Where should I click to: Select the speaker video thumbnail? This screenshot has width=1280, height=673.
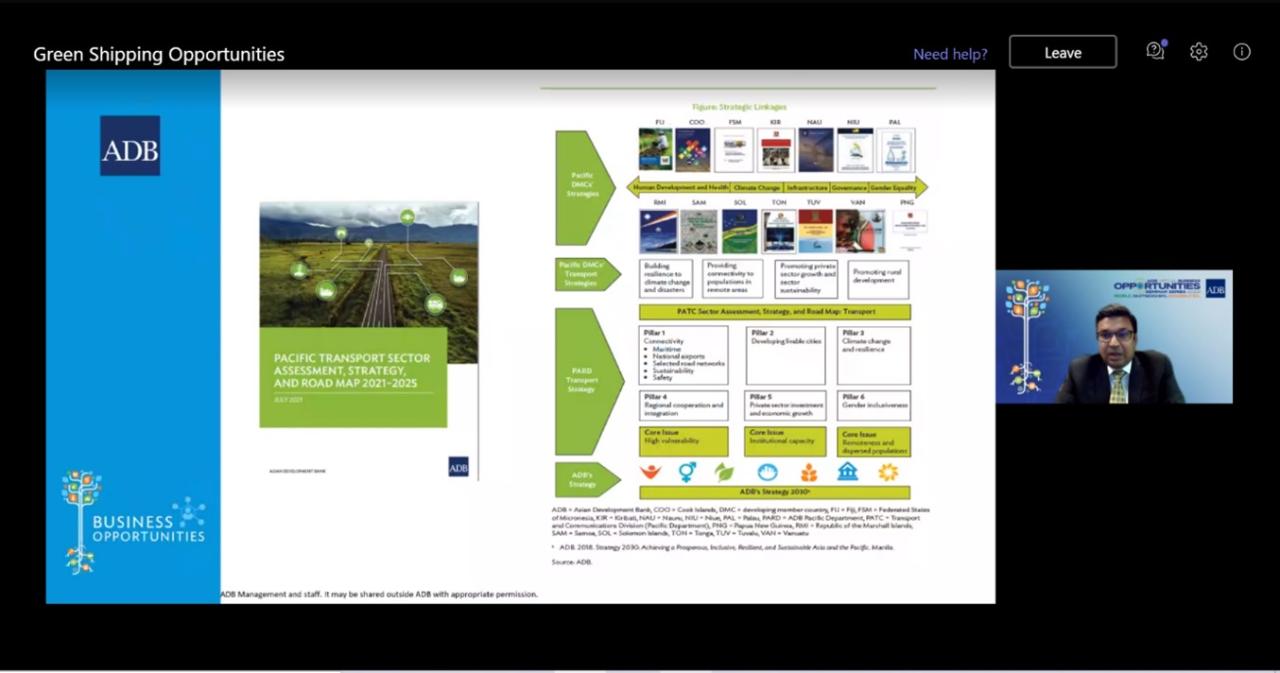1114,337
